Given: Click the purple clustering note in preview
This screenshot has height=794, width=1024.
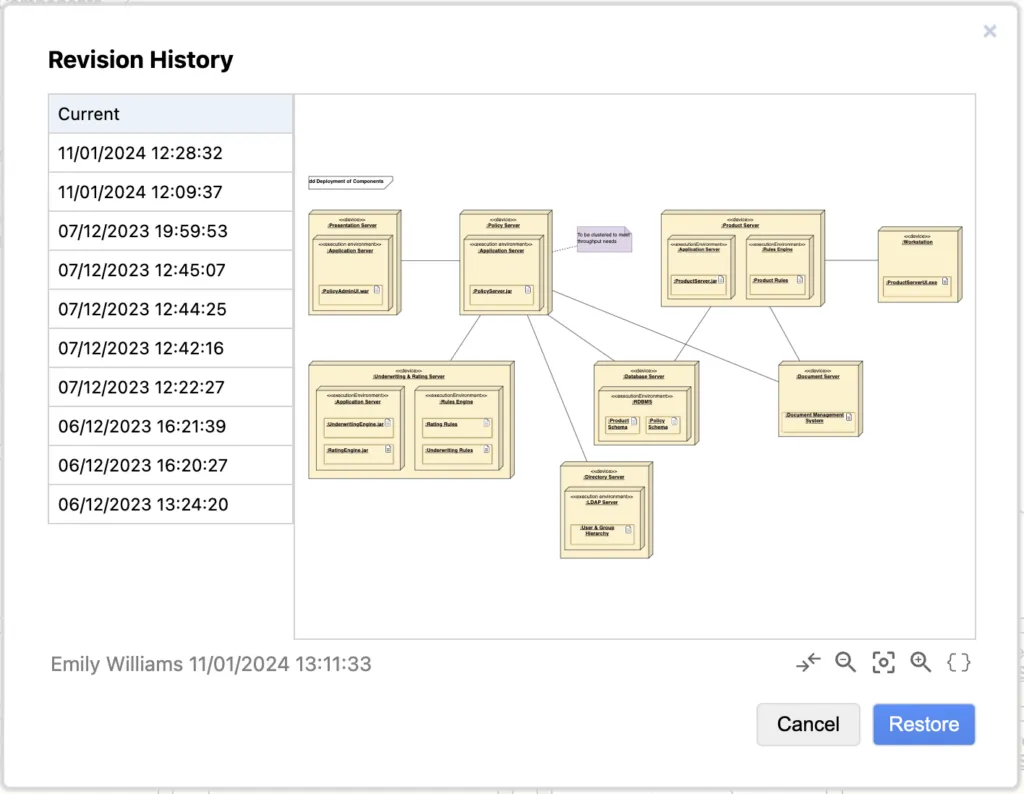Looking at the screenshot, I should 604,240.
